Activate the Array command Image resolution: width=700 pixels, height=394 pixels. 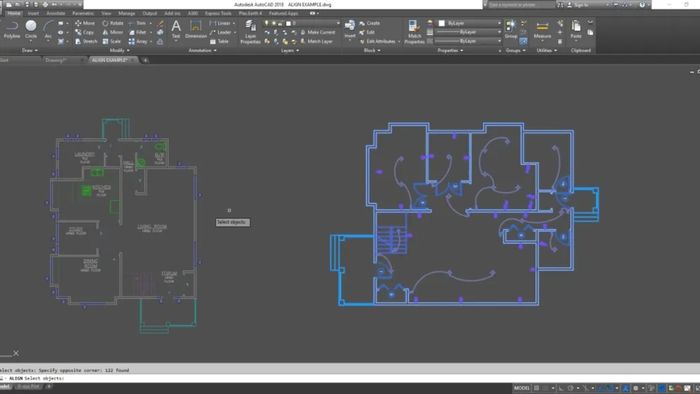point(138,41)
